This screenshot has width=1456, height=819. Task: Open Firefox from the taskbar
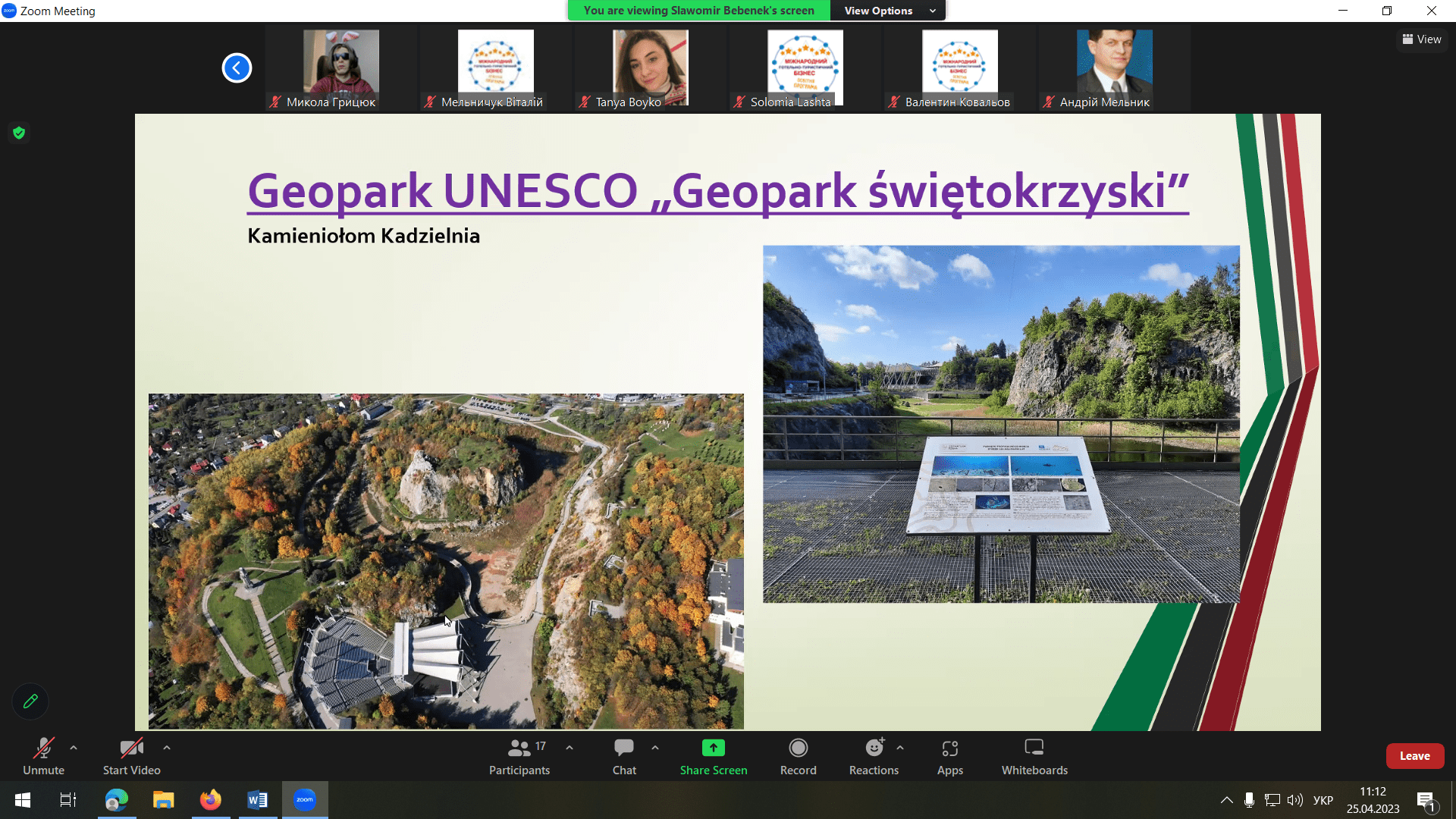[x=211, y=800]
